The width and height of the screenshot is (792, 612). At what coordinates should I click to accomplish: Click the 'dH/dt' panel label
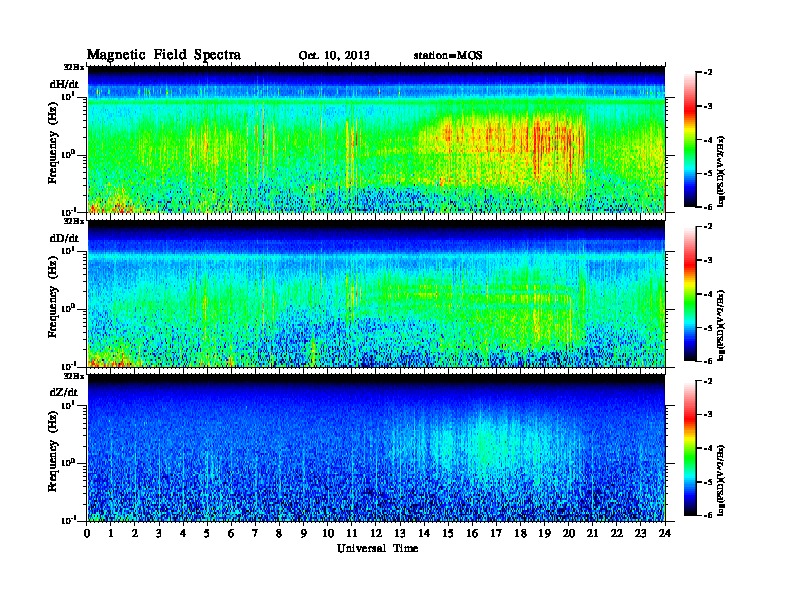(64, 84)
